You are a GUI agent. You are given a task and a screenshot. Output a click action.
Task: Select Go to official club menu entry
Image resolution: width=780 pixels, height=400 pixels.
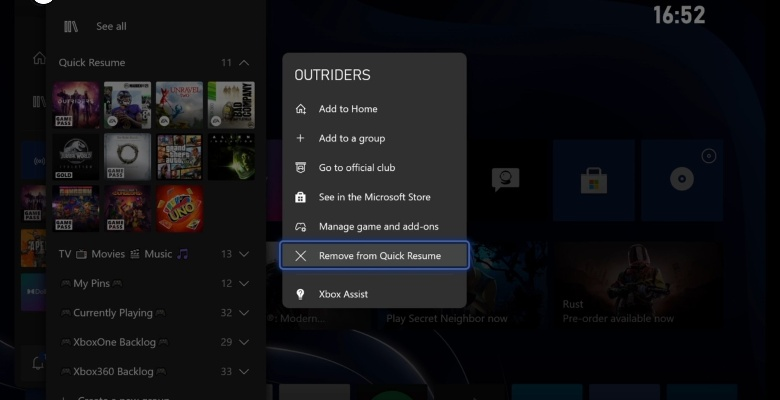(x=358, y=168)
